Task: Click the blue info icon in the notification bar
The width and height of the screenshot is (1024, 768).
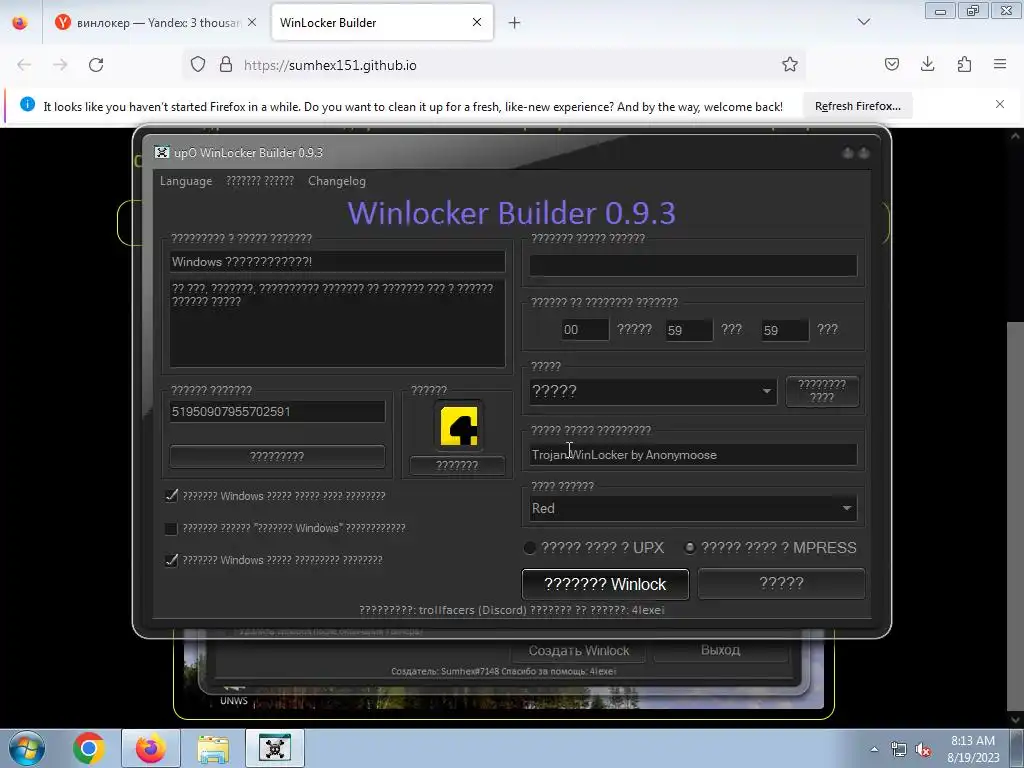Action: 27,104
